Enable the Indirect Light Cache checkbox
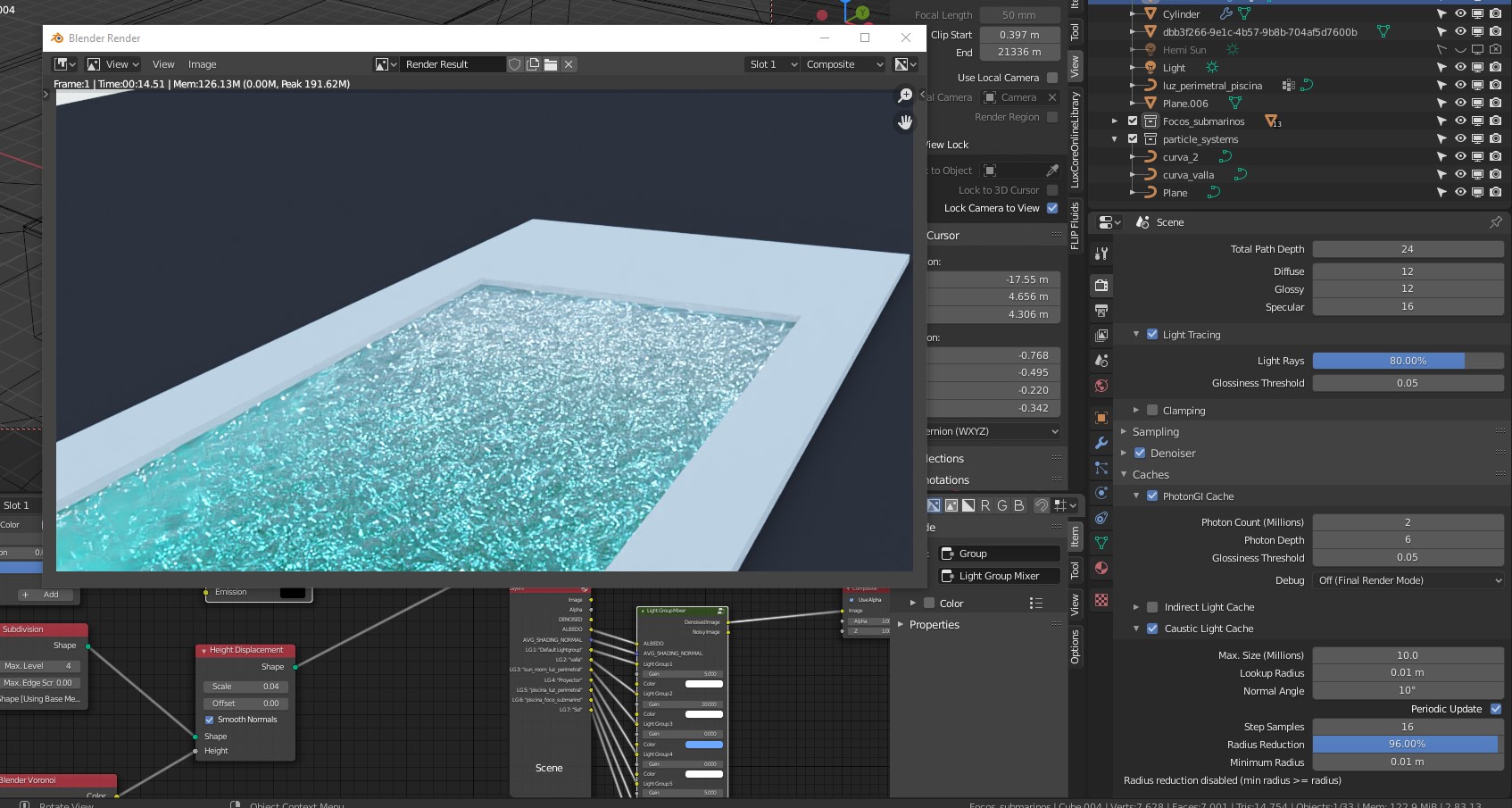This screenshot has height=808, width=1512. 1152,607
